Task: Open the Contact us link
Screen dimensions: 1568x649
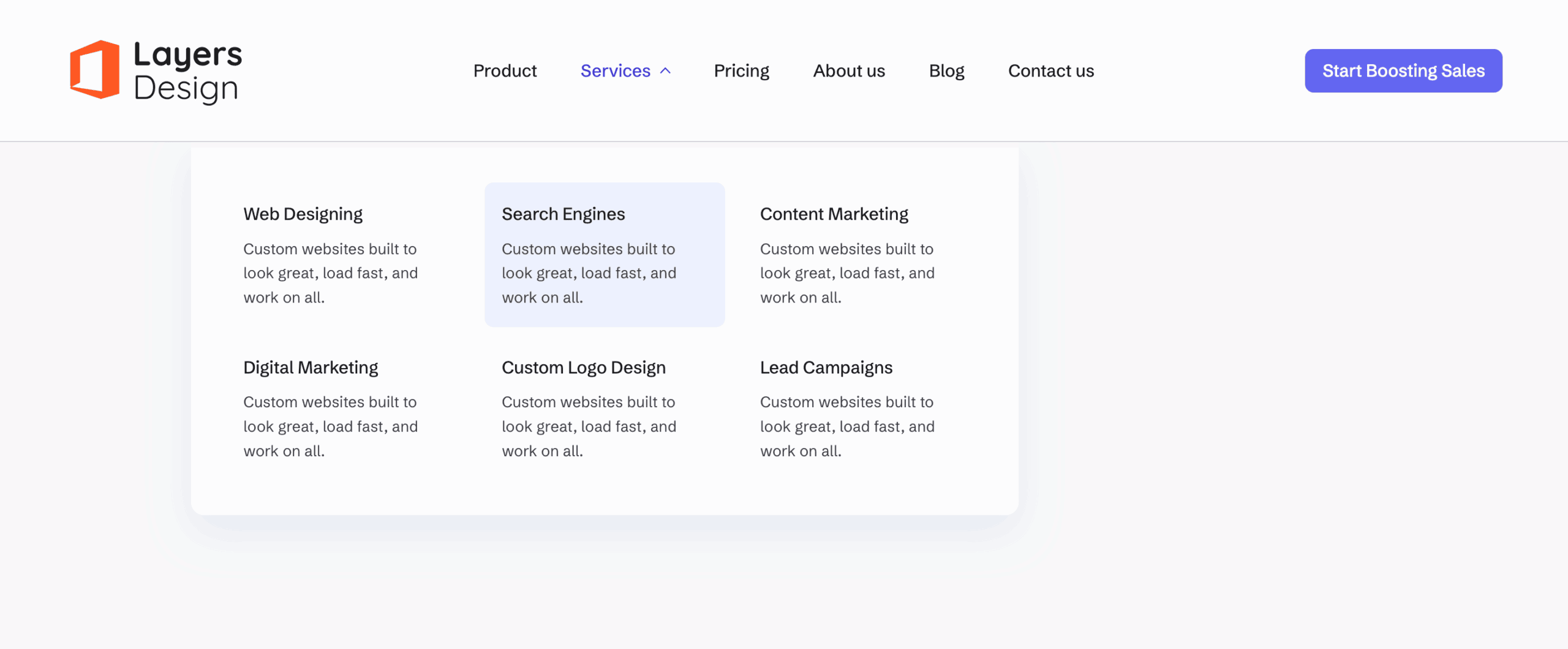Action: point(1051,71)
